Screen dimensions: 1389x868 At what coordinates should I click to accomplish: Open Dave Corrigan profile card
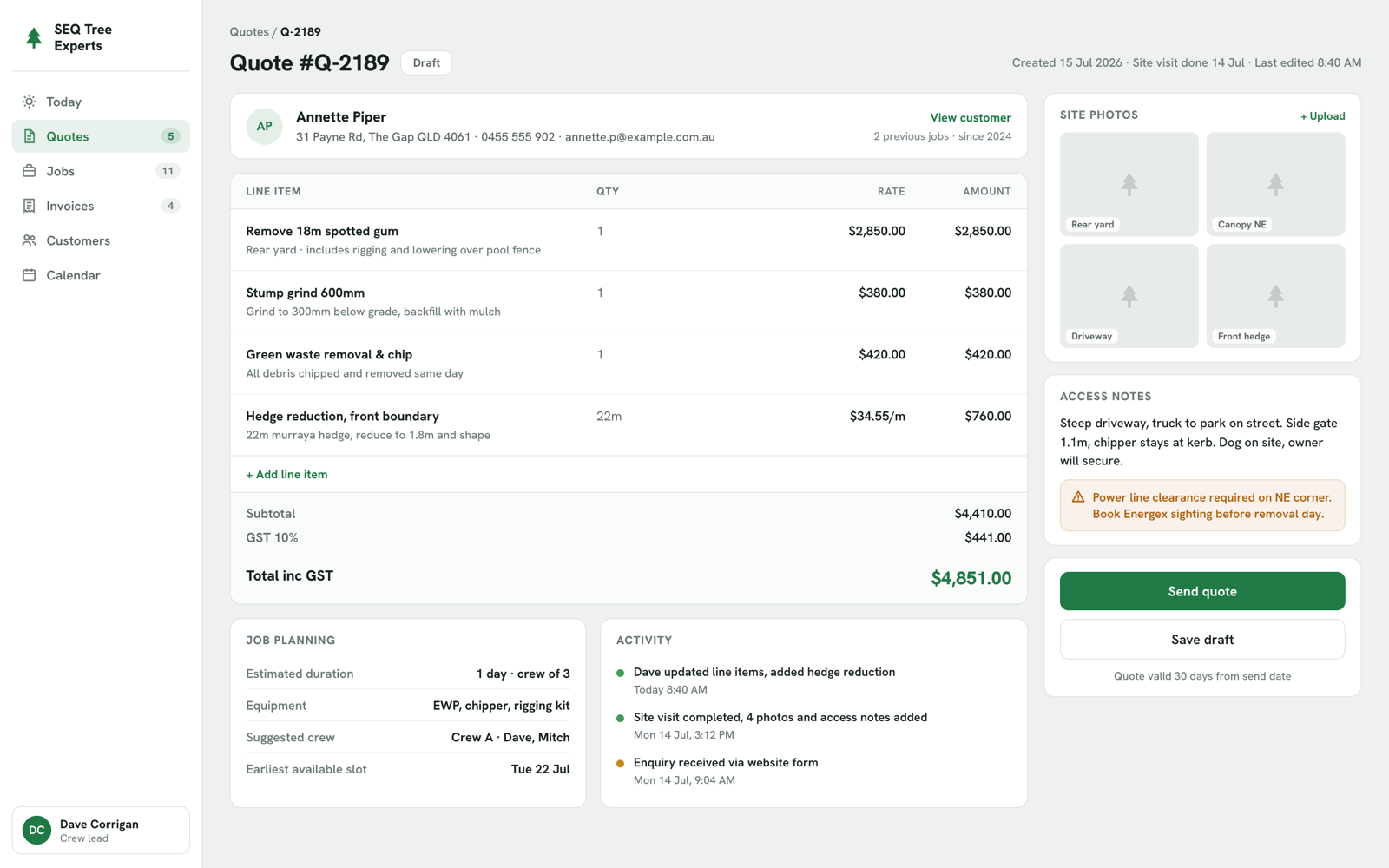pyautogui.click(x=101, y=830)
